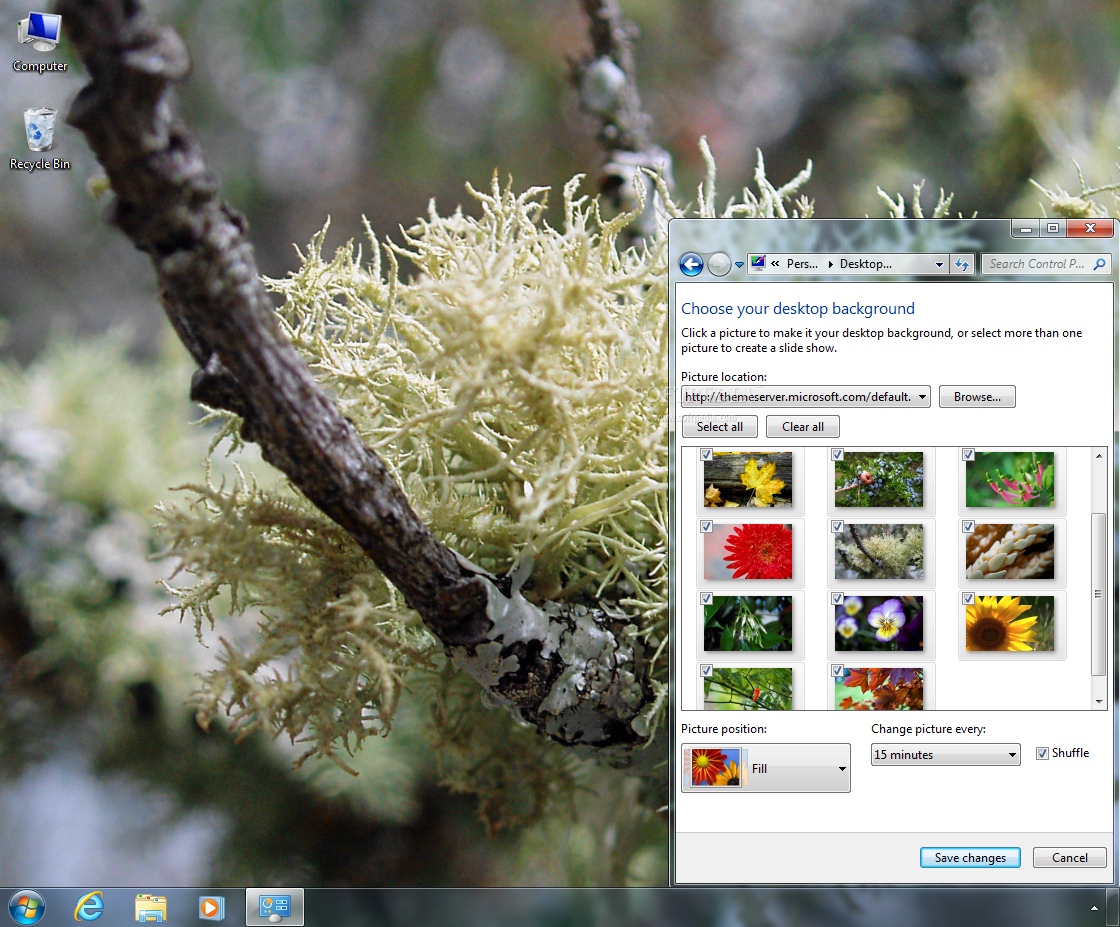Screen dimensions: 1120x927
Task: Select the white hanging flowers thumbnail
Action: click(x=748, y=623)
